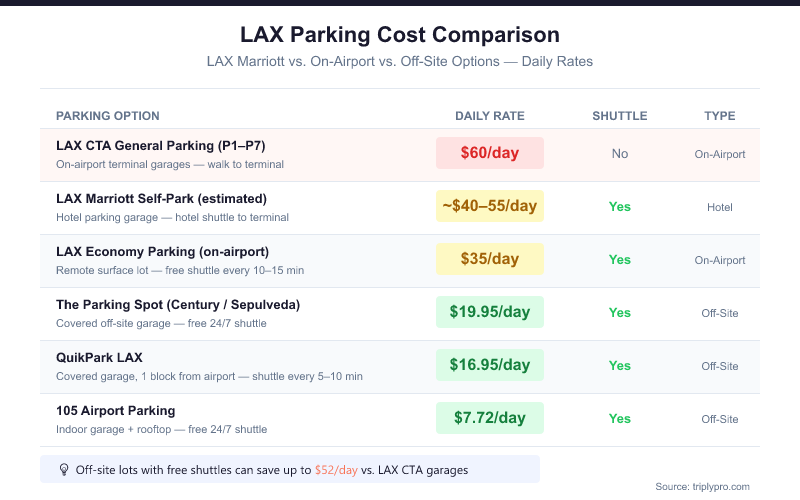This screenshot has width=800, height=500.
Task: Click the Parking Option column header
Action: click(108, 116)
